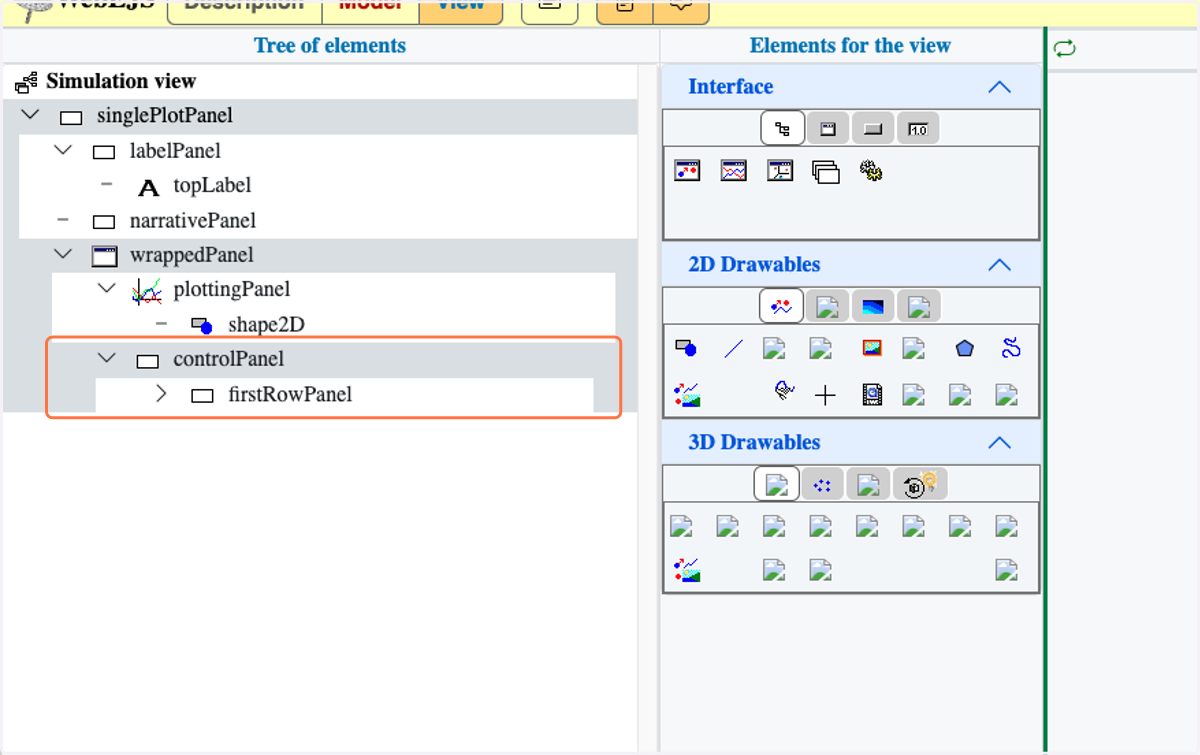The width and height of the screenshot is (1200, 755).
Task: Pick the 3D Drawables group image icon
Action: tap(687, 571)
